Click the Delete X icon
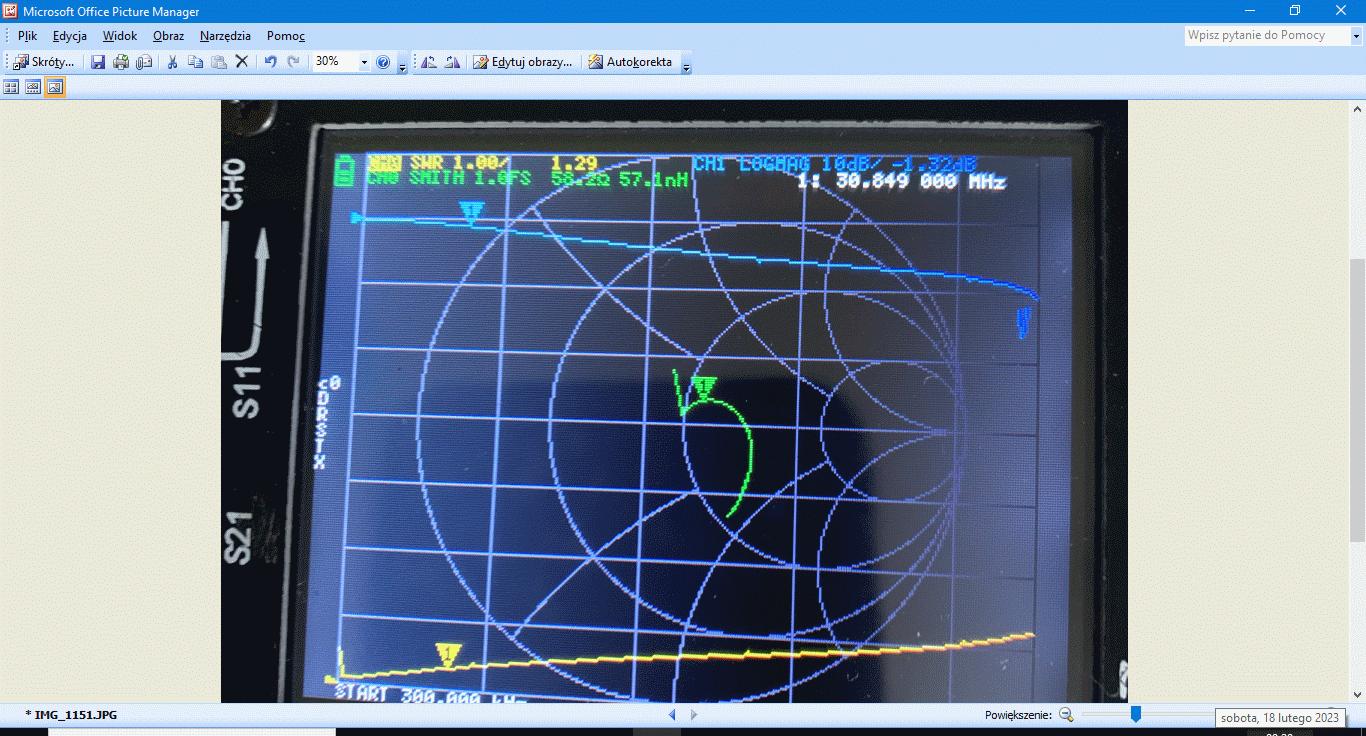Screen dimensions: 1366x736 point(241,62)
